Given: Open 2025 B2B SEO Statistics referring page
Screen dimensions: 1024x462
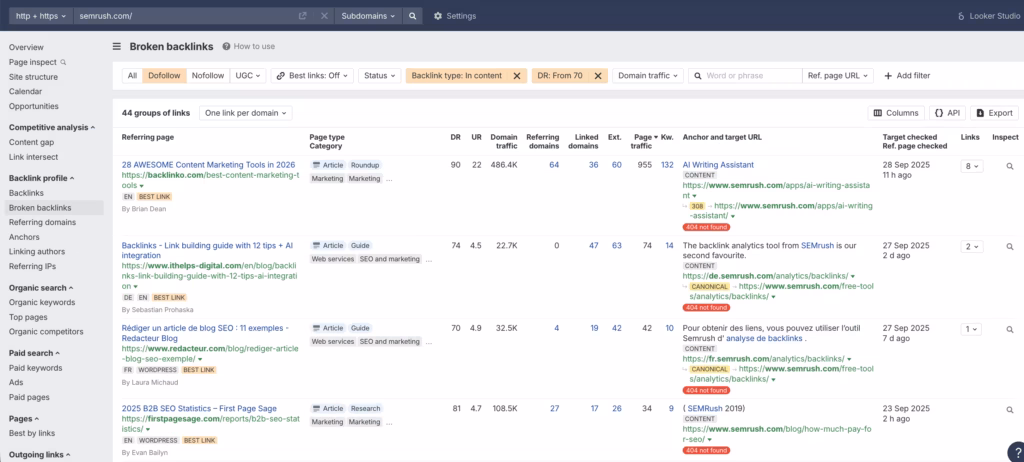Looking at the screenshot, I should pos(199,408).
